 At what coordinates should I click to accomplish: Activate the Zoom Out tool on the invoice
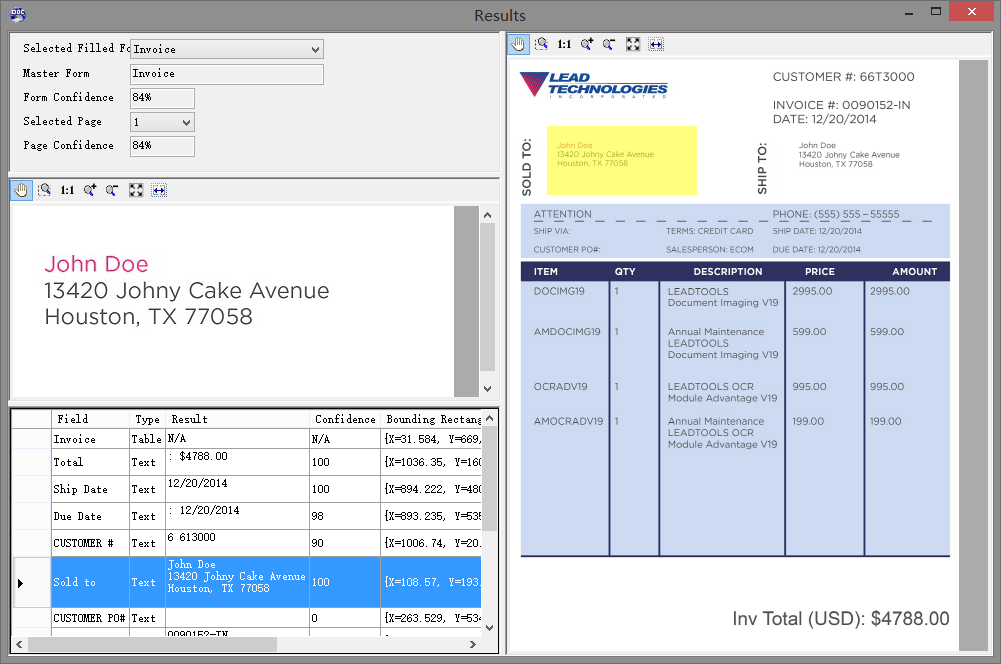coord(608,44)
